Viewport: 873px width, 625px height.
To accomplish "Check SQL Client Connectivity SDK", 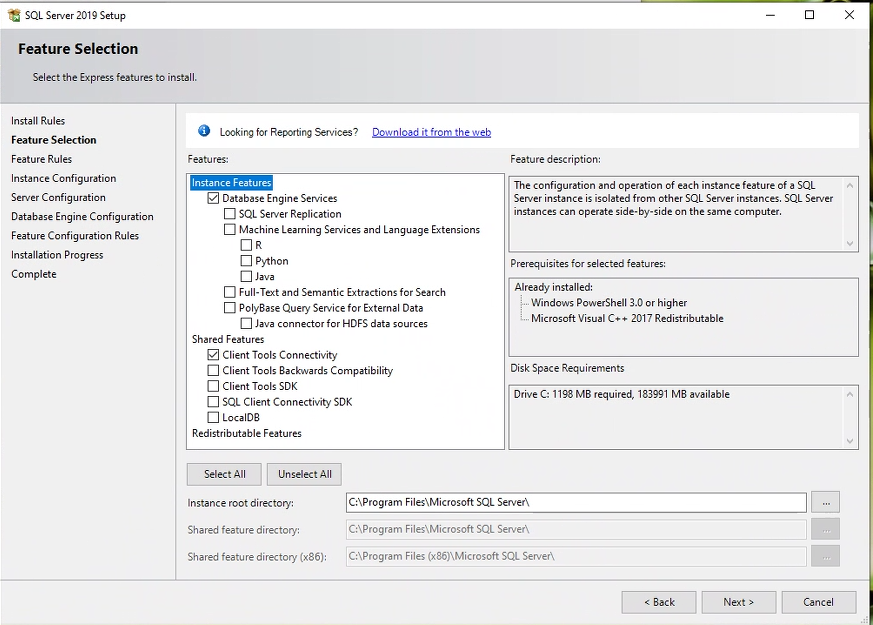I will pyautogui.click(x=213, y=402).
